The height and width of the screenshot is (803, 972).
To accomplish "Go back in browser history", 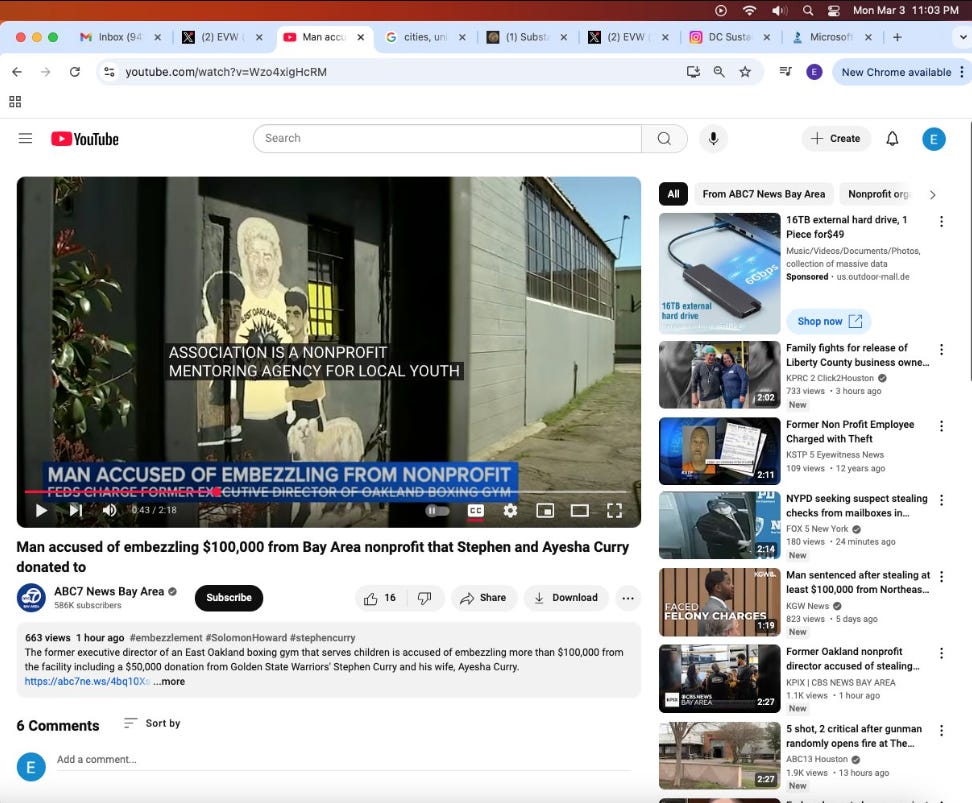I will [17, 72].
